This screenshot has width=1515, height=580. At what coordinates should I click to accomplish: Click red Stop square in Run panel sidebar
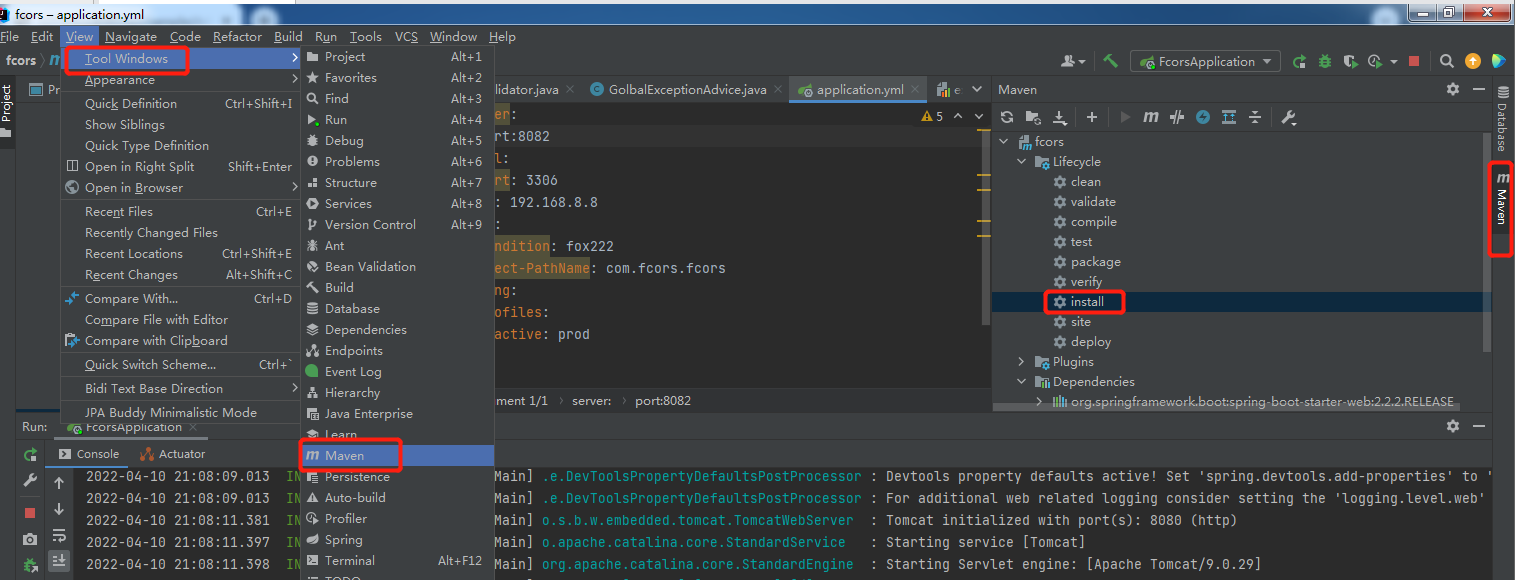click(30, 512)
